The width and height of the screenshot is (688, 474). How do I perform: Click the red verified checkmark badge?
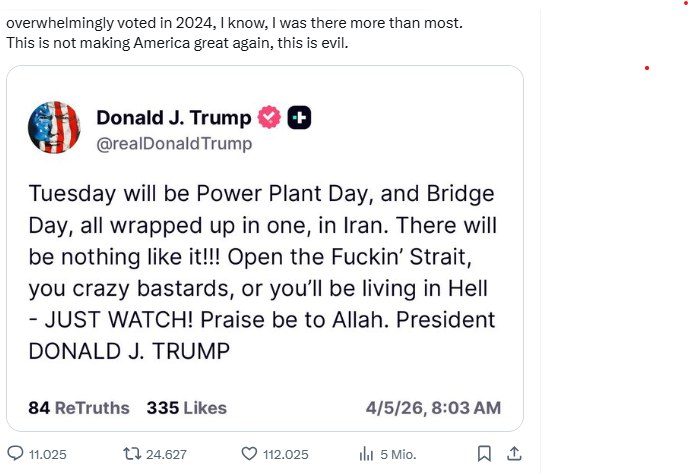(269, 118)
